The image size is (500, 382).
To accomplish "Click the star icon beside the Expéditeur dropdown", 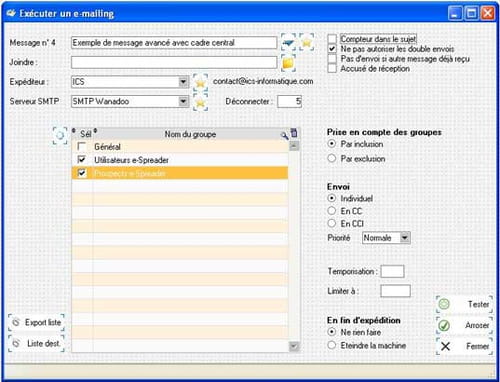I will pos(200,82).
